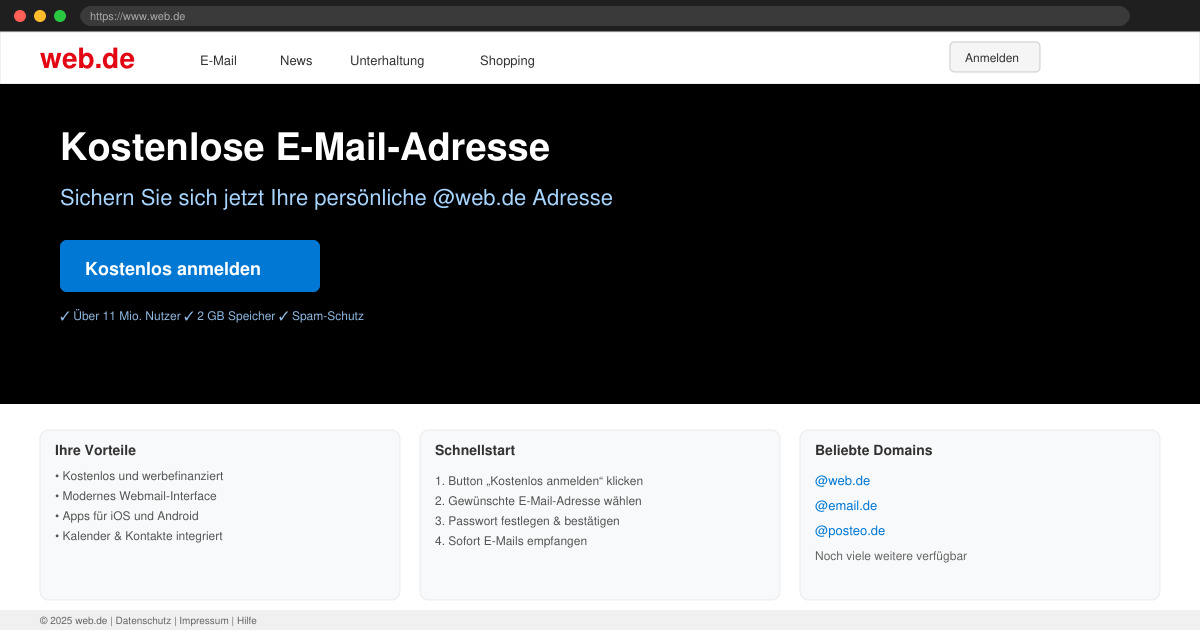Click the Modernes Webmail-Interface bullet
Screen dimensions: 1200x630
pyautogui.click(x=136, y=496)
